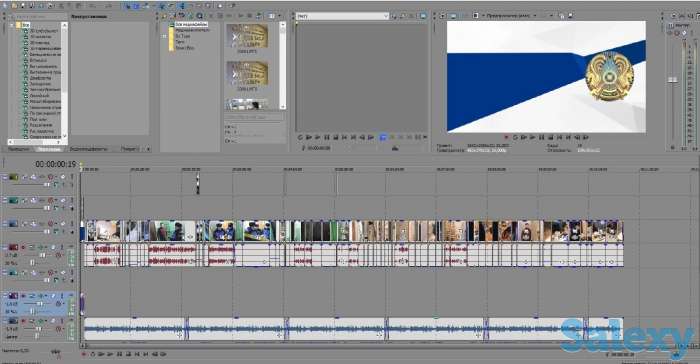Click the Open project folder icon
This screenshot has width=700, height=364.
tap(14, 5)
